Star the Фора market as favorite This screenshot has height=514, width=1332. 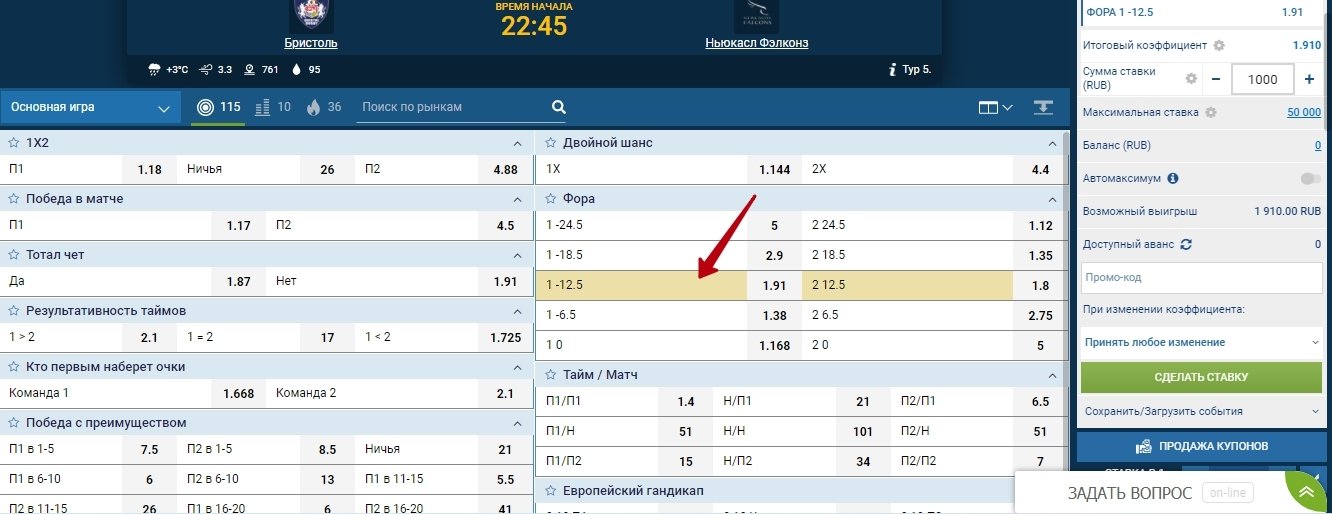pos(549,199)
